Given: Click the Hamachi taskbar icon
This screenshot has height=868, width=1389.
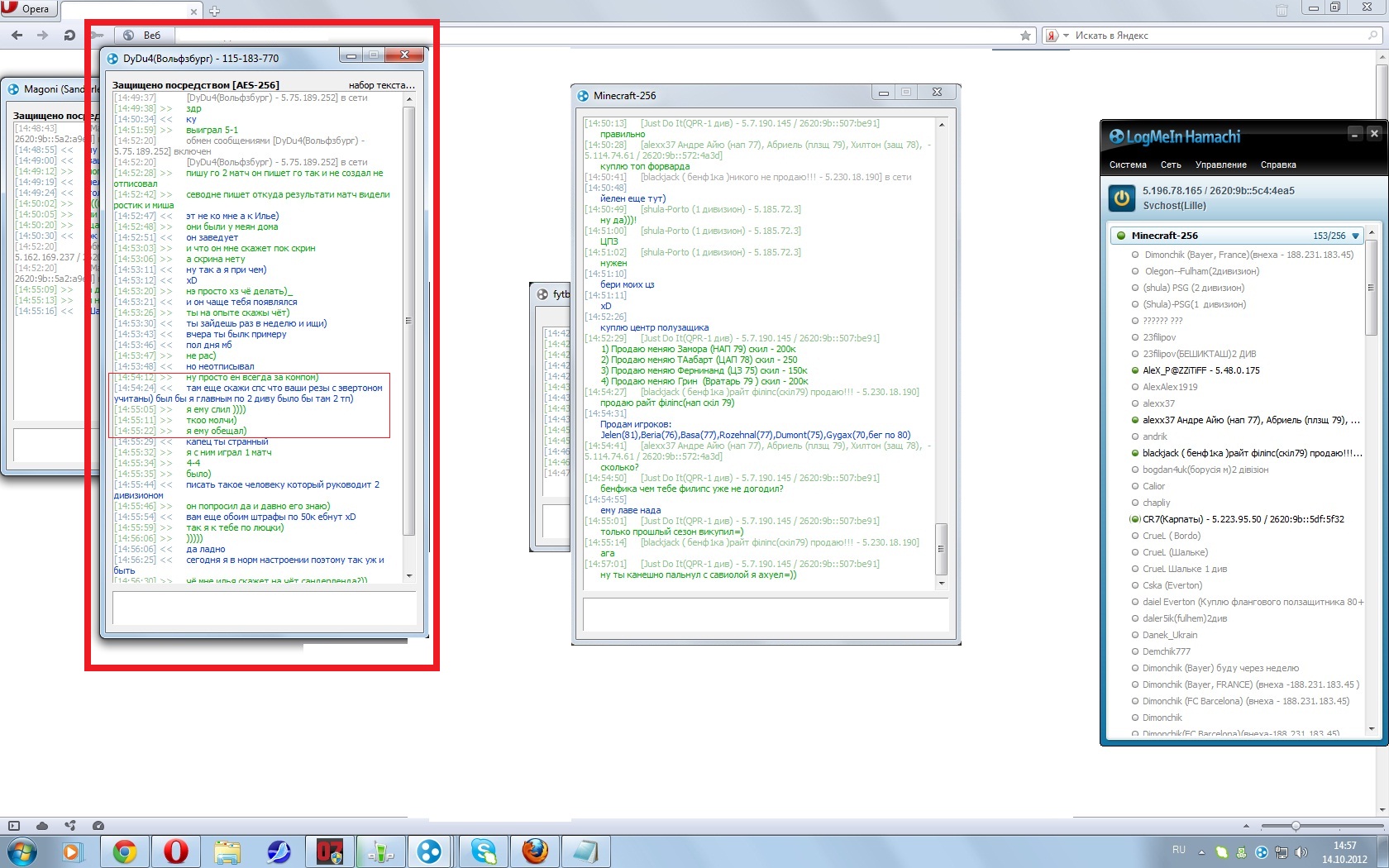Looking at the screenshot, I should [x=429, y=851].
